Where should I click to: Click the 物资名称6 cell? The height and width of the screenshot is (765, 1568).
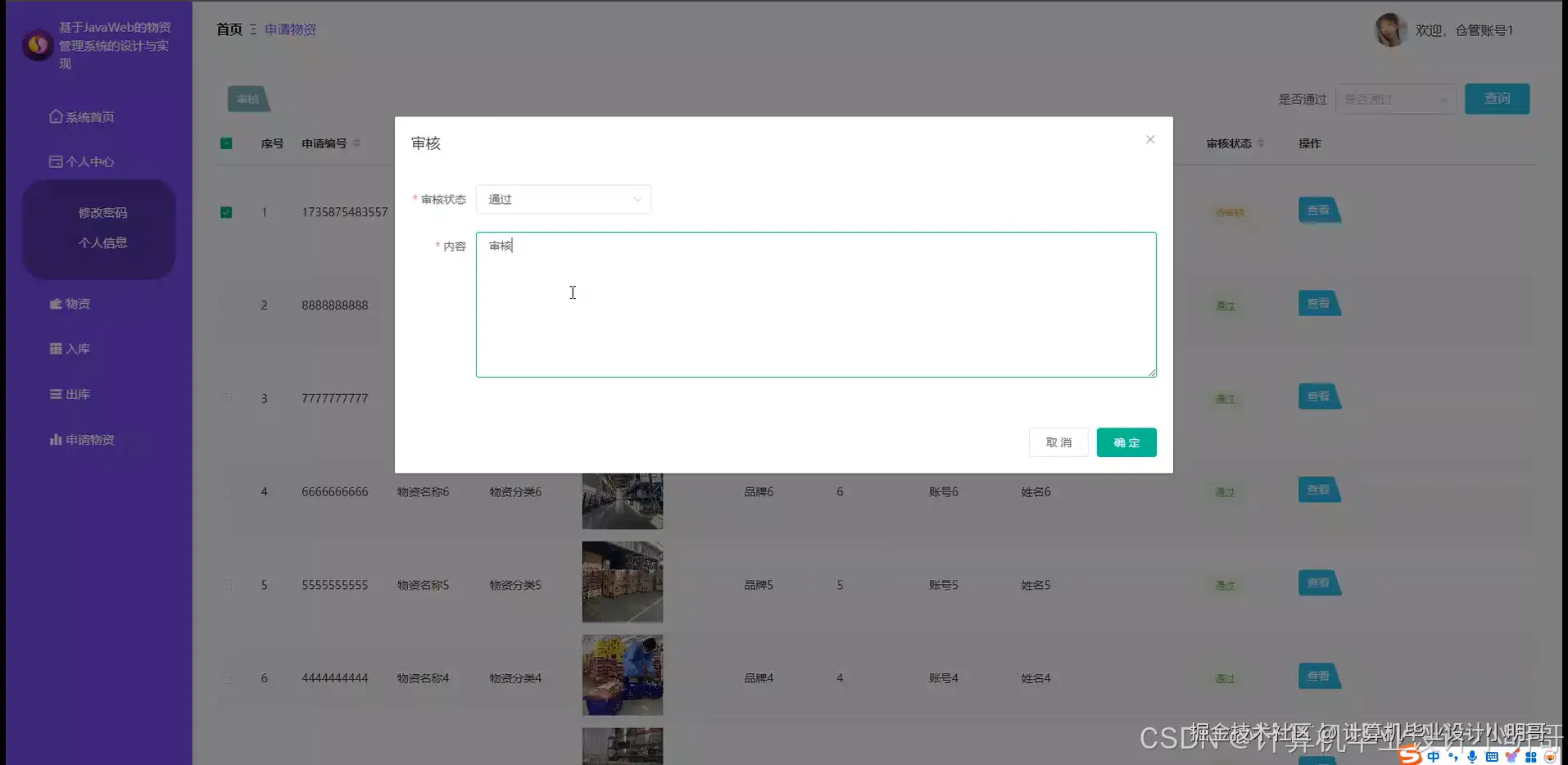pos(423,492)
